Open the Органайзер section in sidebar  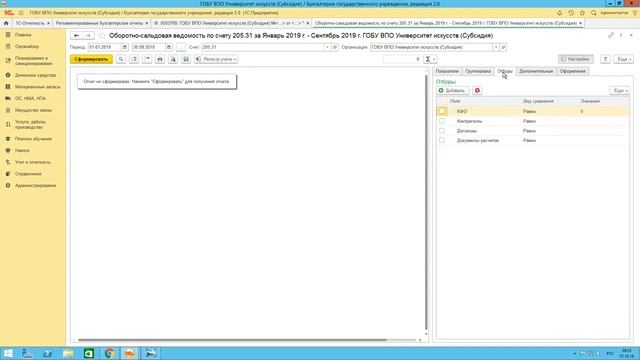pyautogui.click(x=27, y=47)
